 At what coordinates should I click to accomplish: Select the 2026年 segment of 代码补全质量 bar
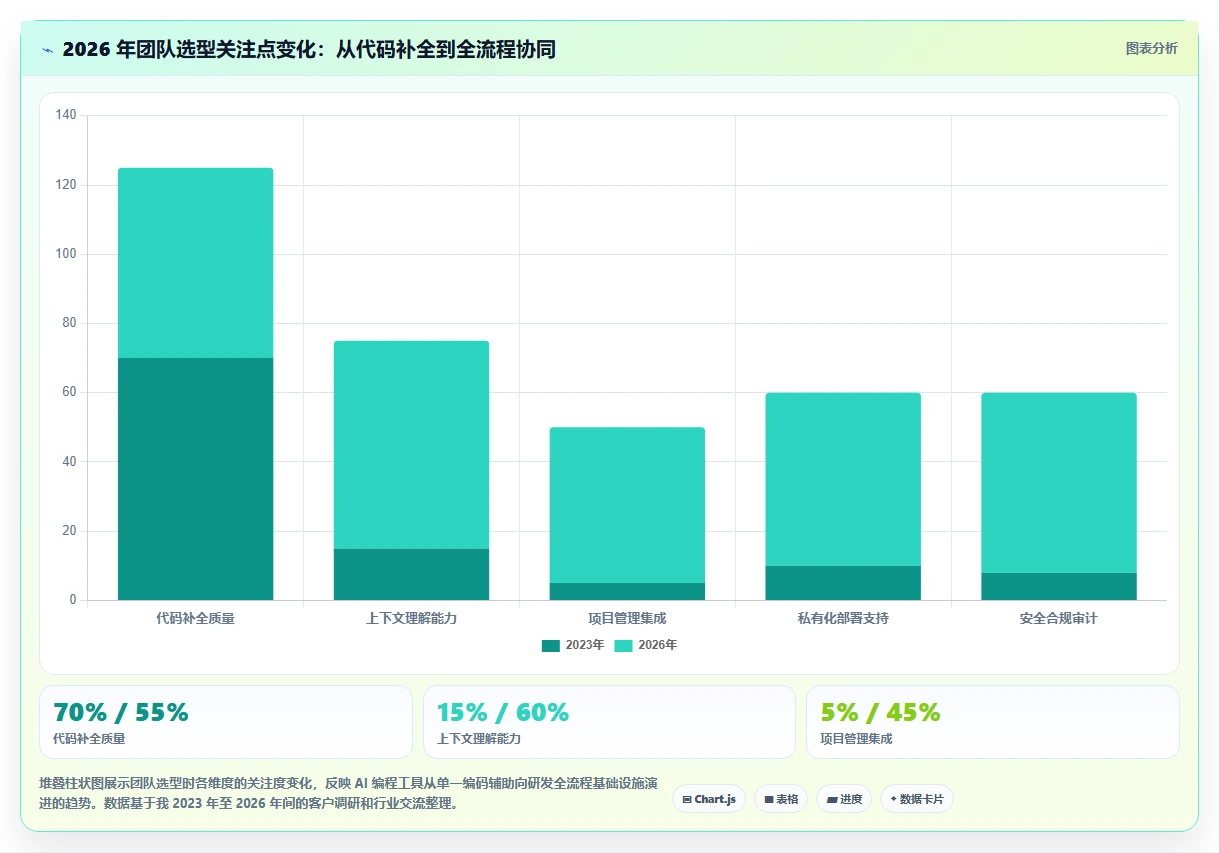[196, 263]
